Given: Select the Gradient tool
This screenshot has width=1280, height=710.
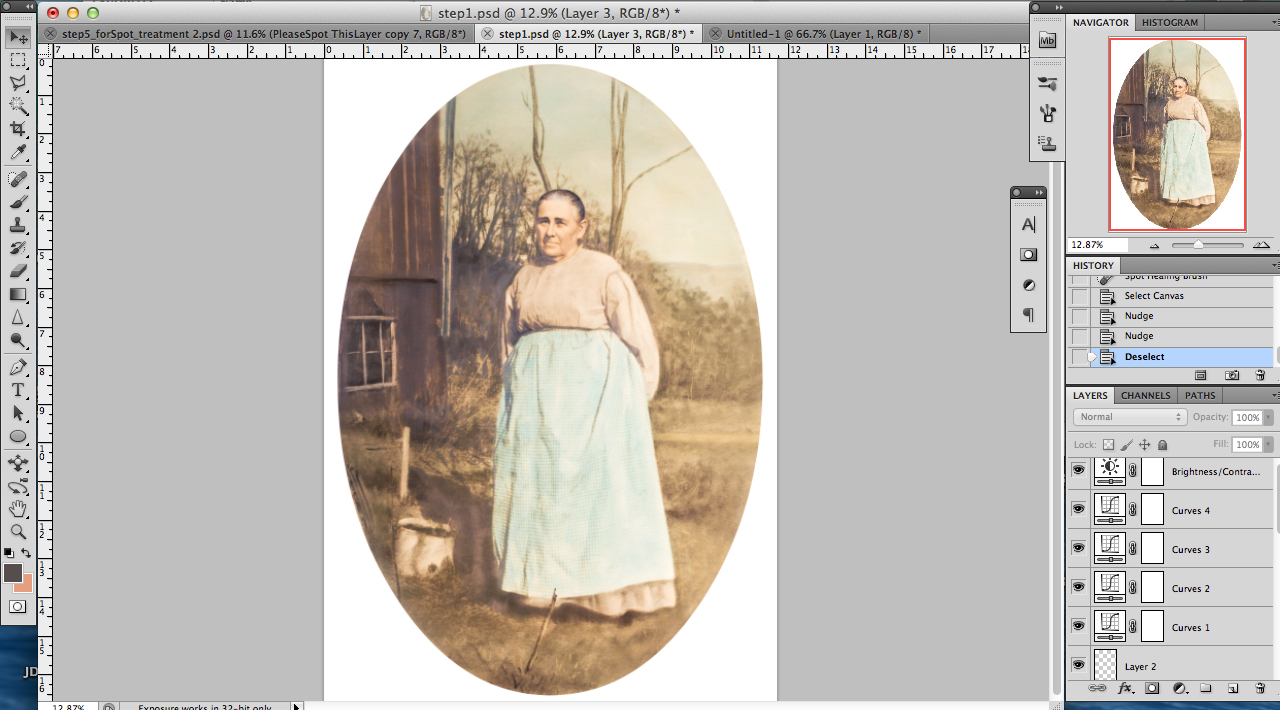Looking at the screenshot, I should tap(18, 294).
